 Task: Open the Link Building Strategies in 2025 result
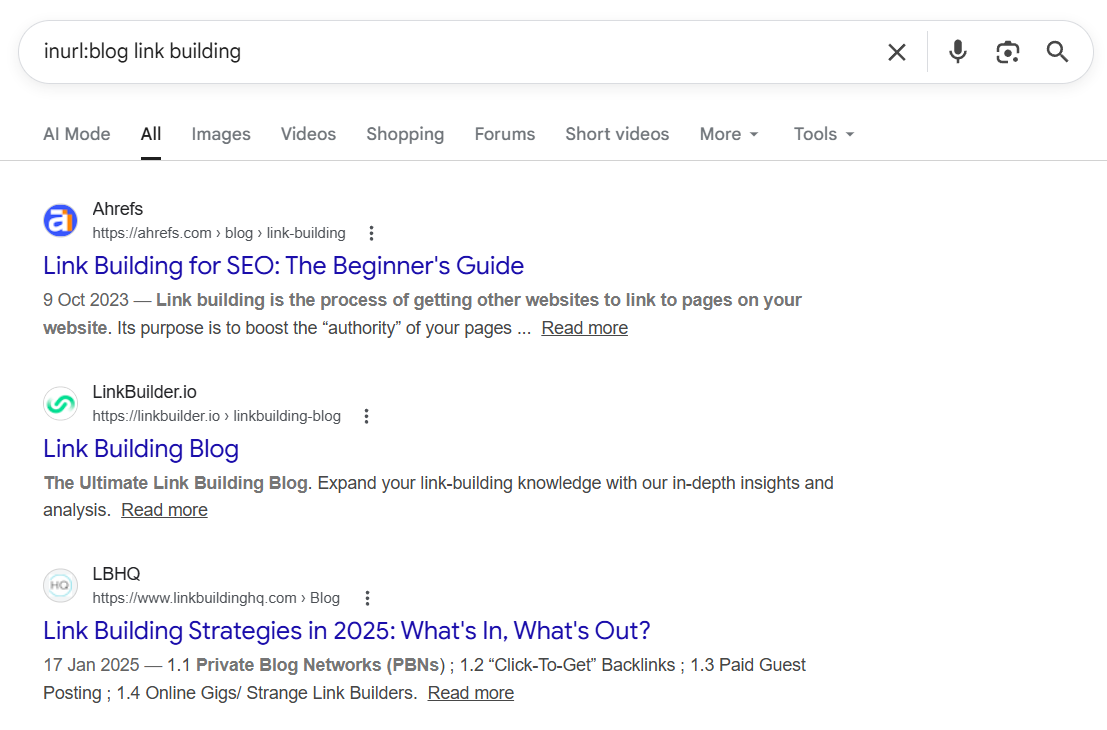345,630
